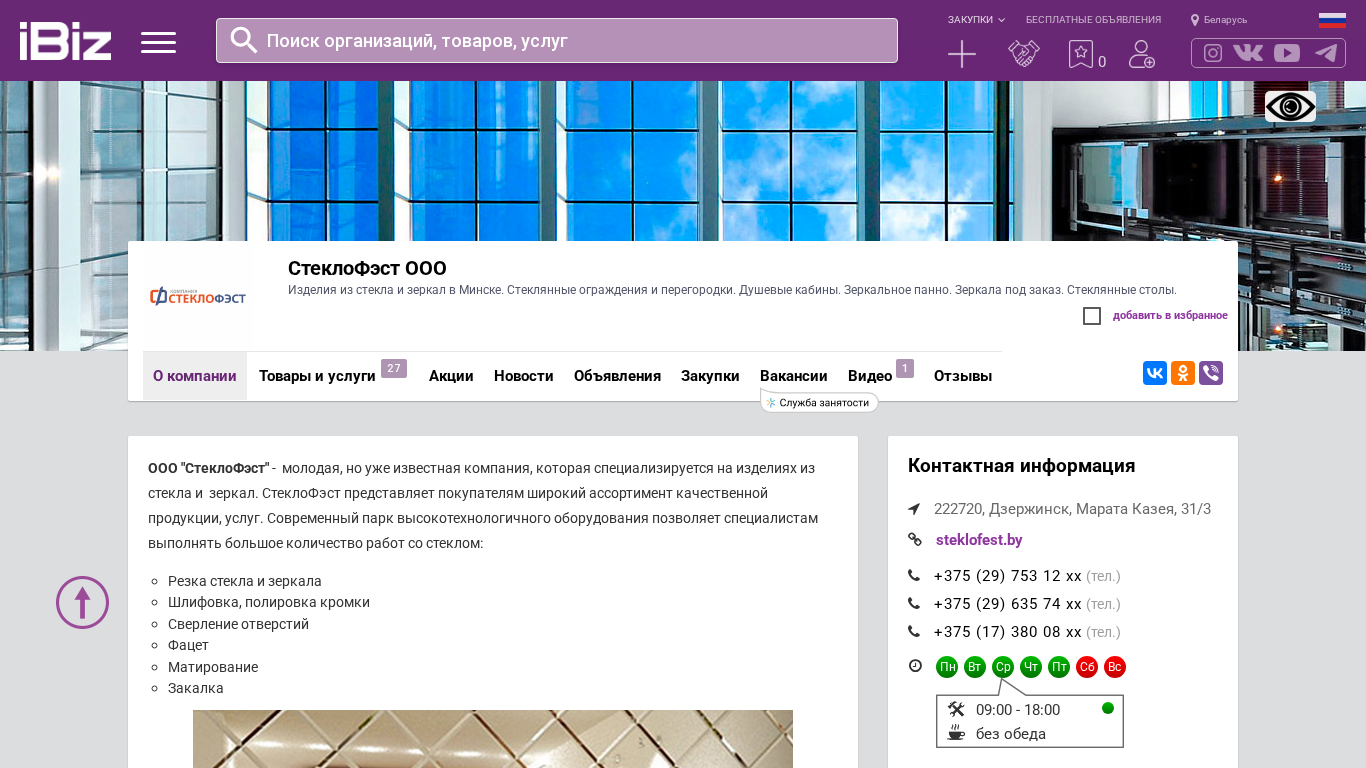Click the tile mirror product image
Viewport: 1366px width, 768px height.
click(x=493, y=739)
